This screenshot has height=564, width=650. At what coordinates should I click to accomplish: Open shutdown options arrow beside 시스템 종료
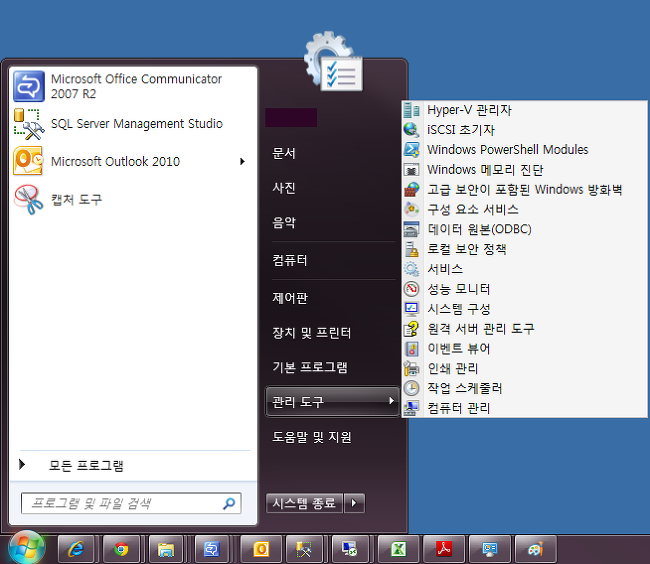tap(354, 503)
